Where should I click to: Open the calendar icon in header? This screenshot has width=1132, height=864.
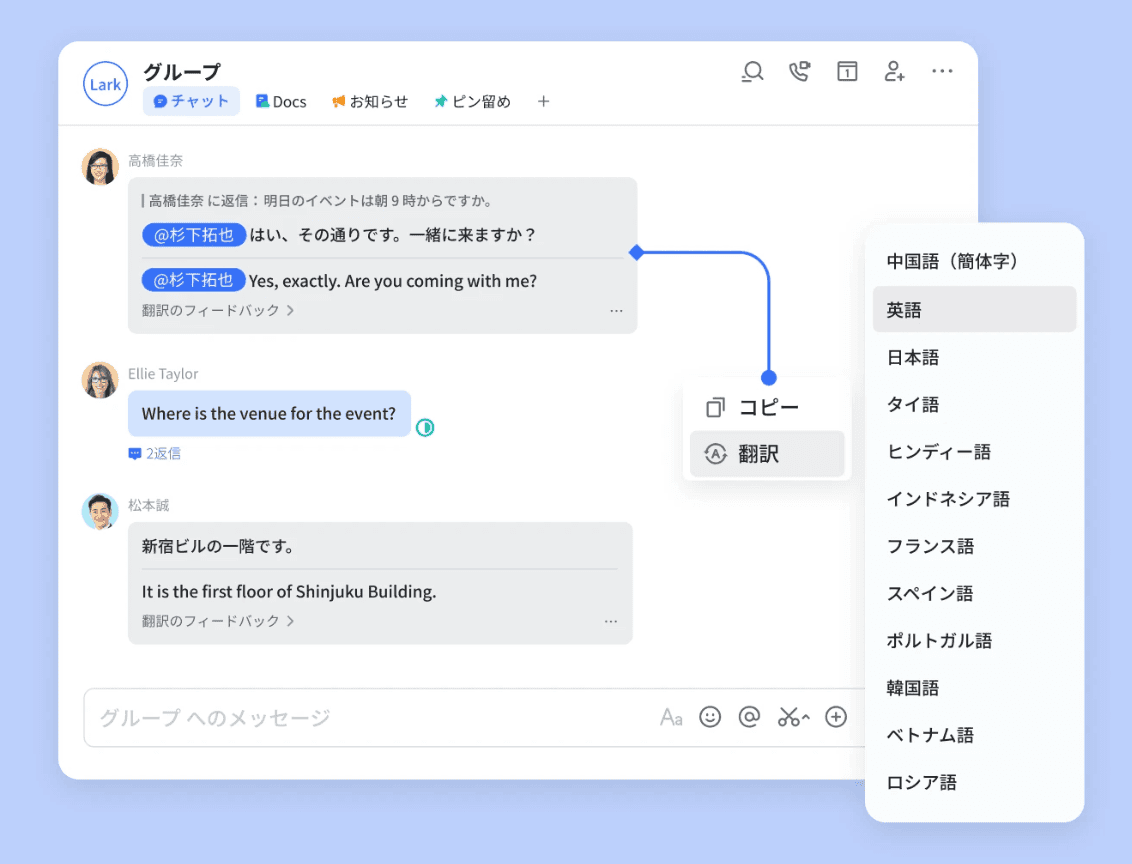click(847, 71)
